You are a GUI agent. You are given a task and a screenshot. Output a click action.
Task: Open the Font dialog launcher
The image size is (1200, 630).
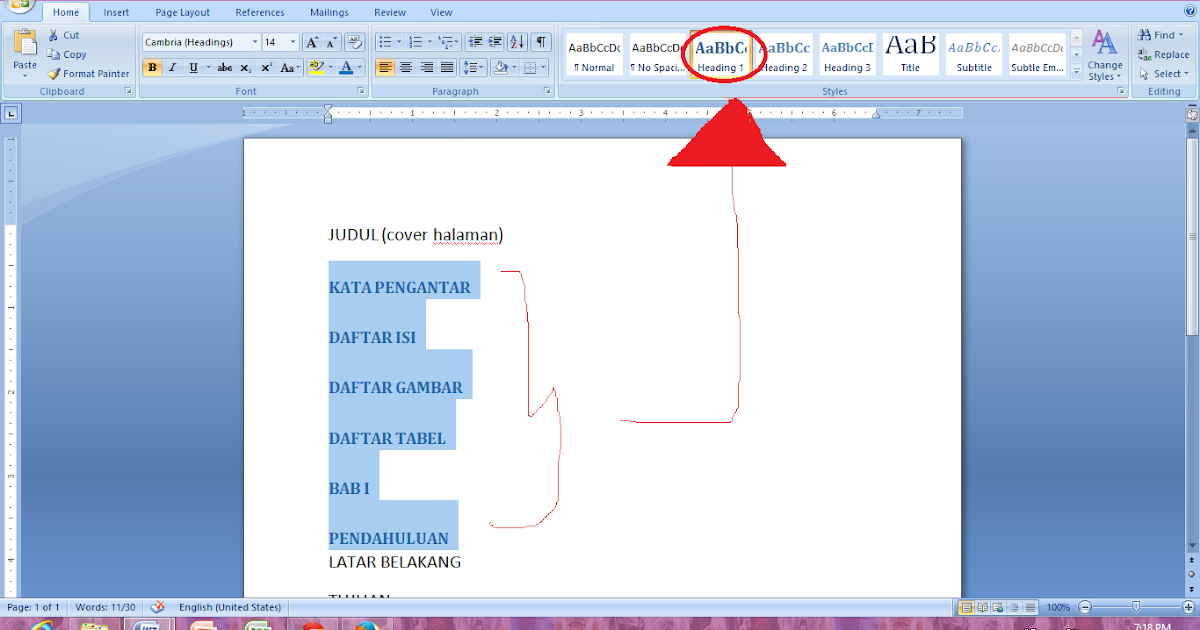[362, 91]
